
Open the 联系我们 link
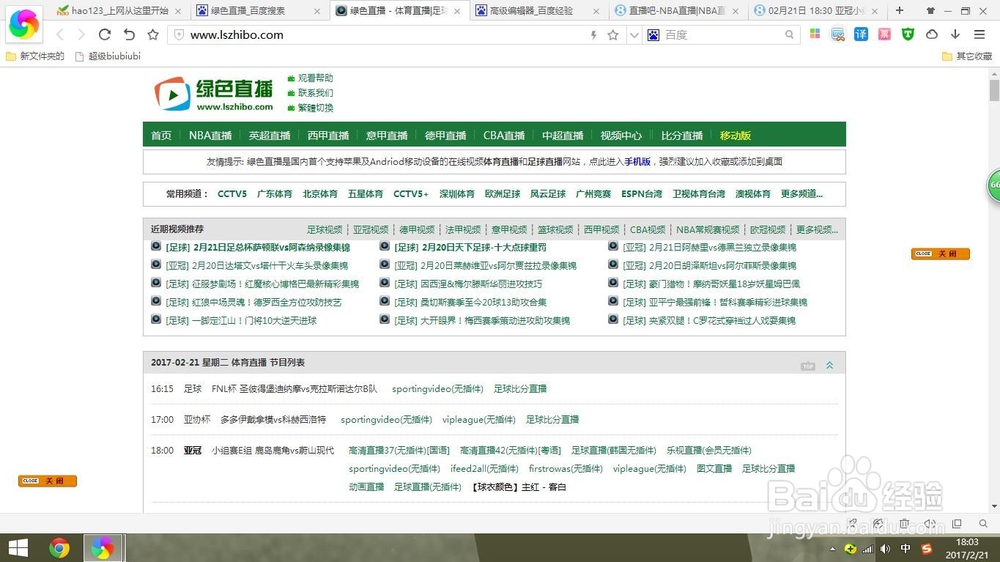pos(315,92)
